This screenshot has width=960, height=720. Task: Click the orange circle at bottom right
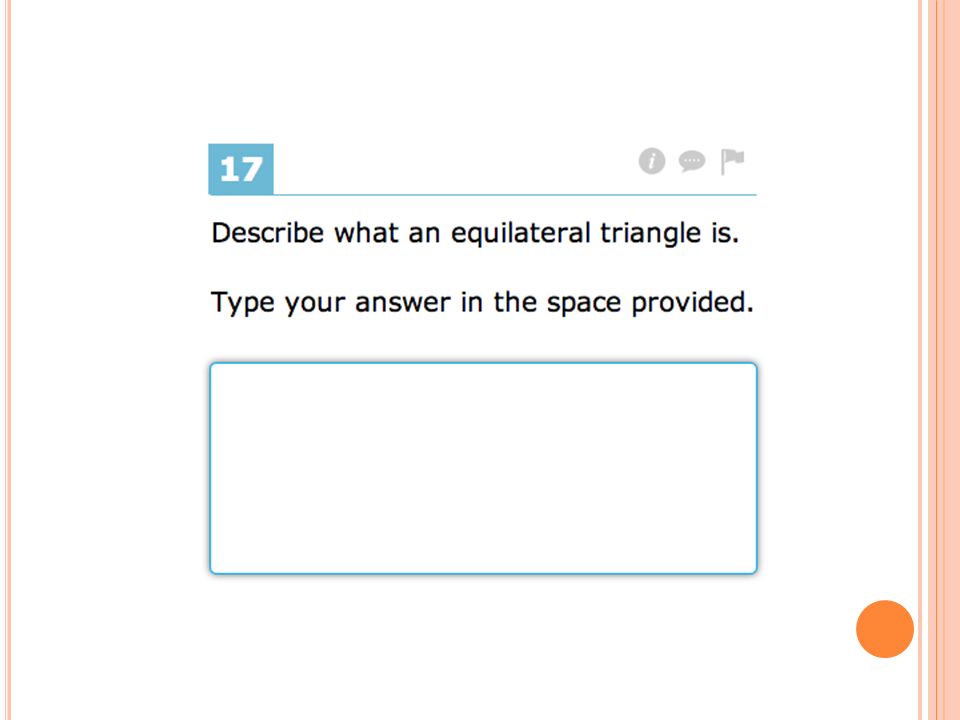[x=885, y=629]
